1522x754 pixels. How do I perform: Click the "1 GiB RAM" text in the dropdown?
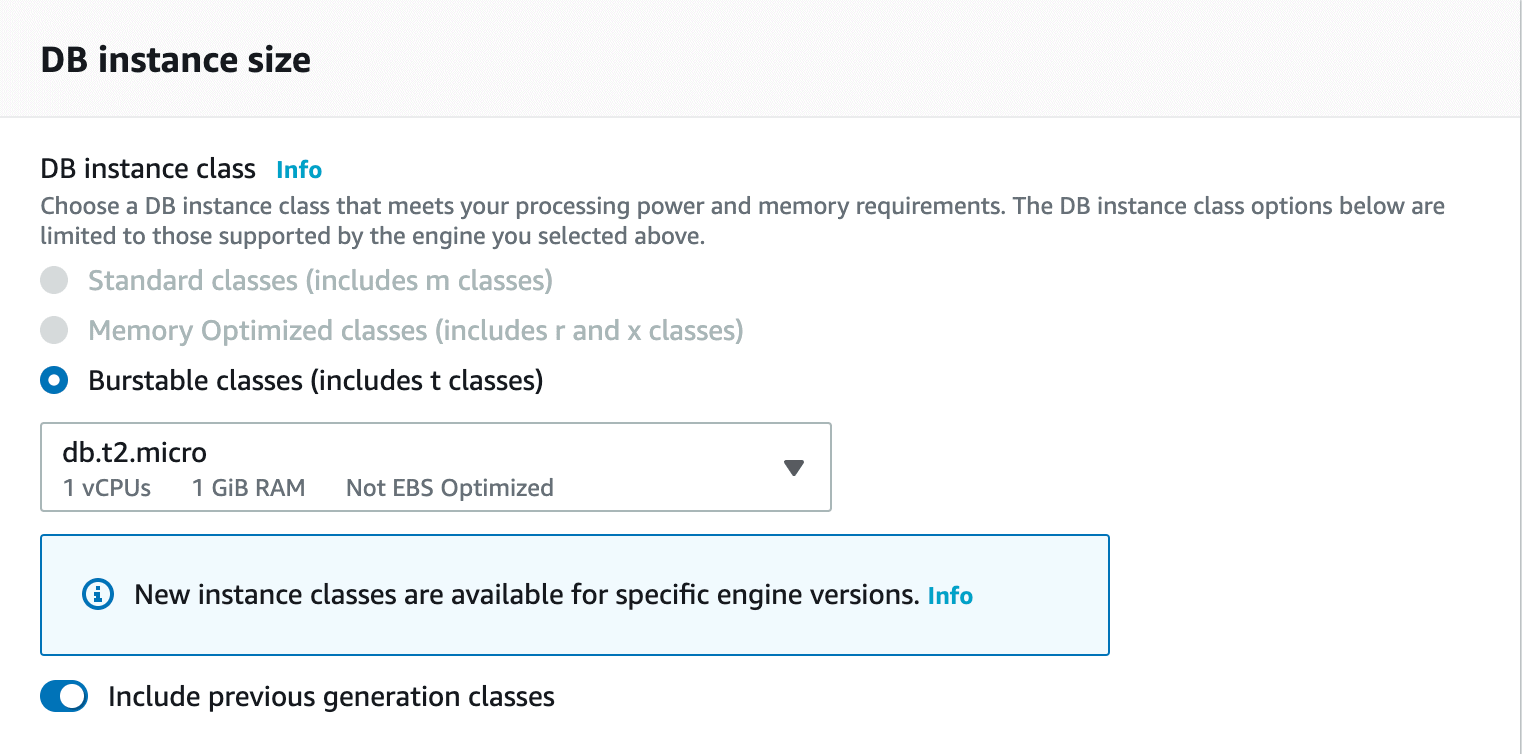tap(249, 488)
